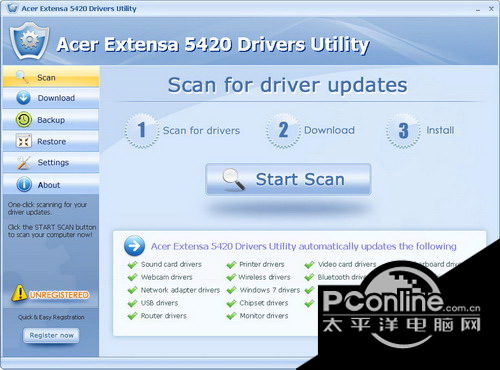Image resolution: width=500 pixels, height=370 pixels.
Task: Click the magnifier icon beside Scan
Action: [x=22, y=77]
